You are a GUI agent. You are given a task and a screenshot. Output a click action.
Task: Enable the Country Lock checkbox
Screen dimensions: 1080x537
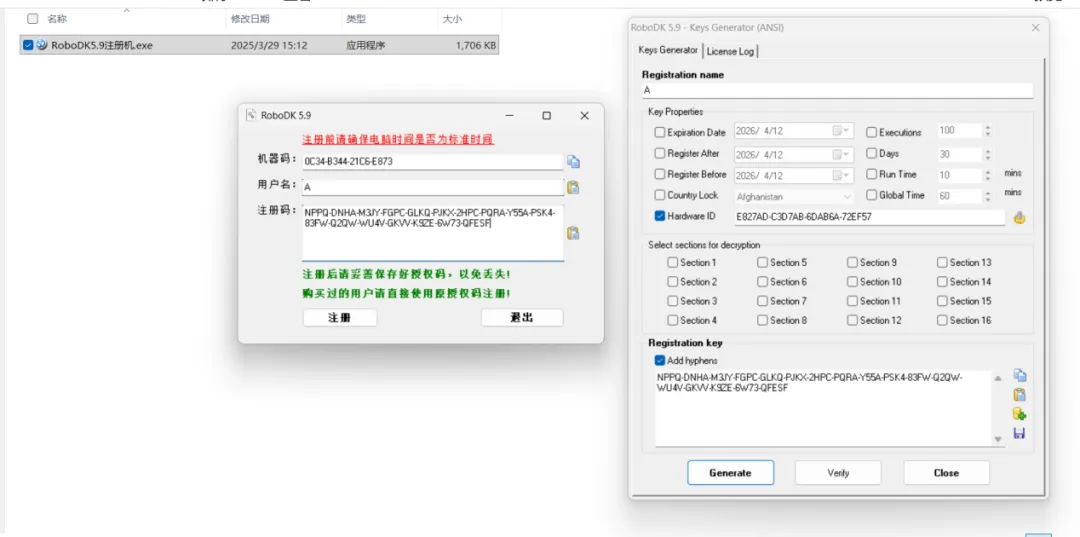660,196
